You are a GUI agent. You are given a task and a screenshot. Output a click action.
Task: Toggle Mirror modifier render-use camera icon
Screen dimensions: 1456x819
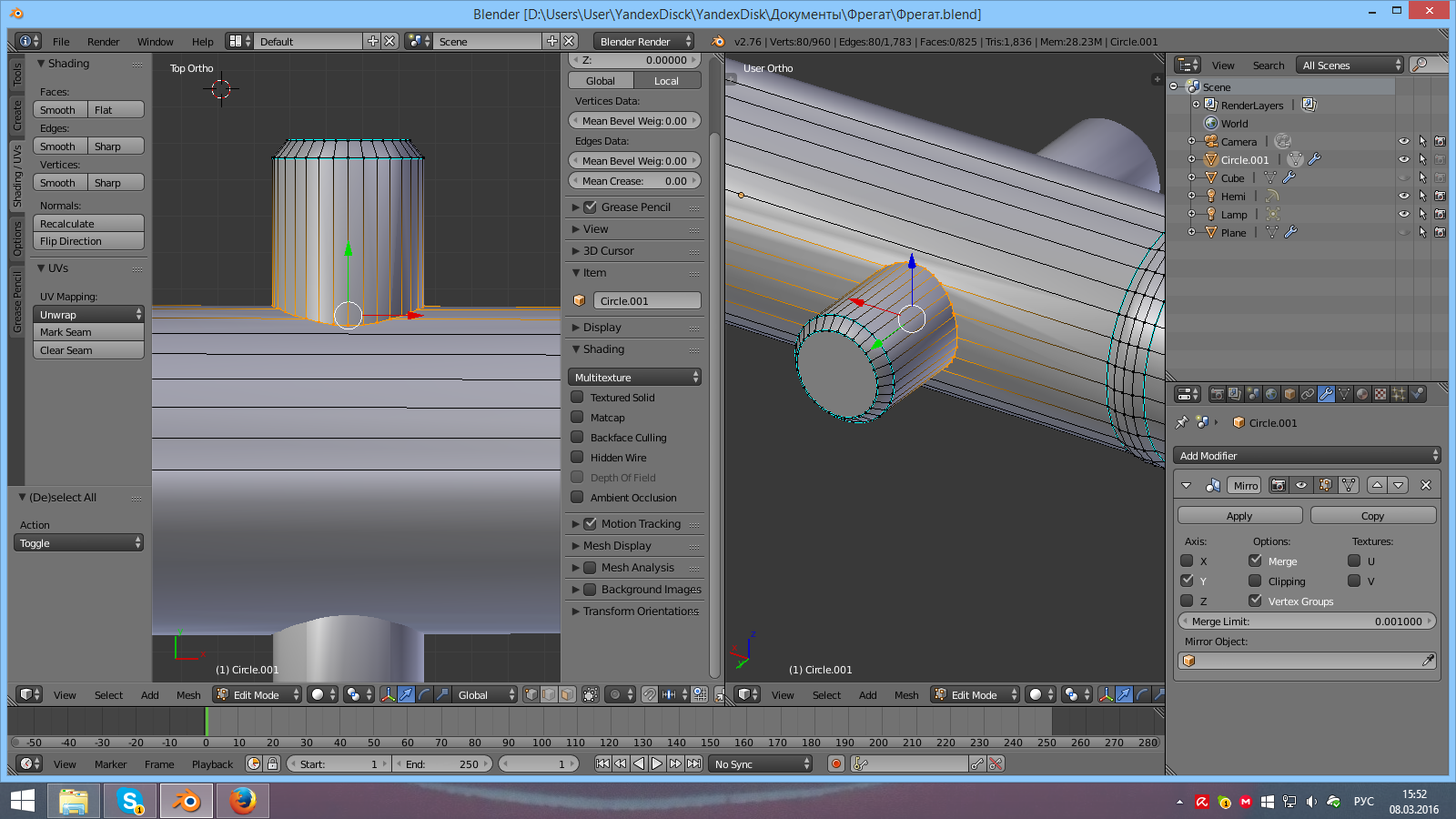pyautogui.click(x=1279, y=485)
